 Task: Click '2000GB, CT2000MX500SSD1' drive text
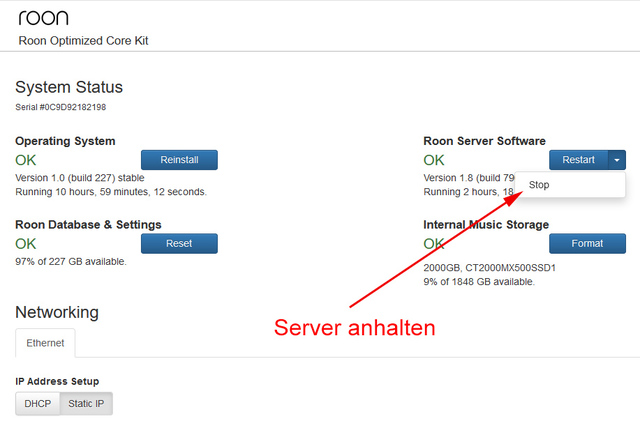[x=489, y=268]
